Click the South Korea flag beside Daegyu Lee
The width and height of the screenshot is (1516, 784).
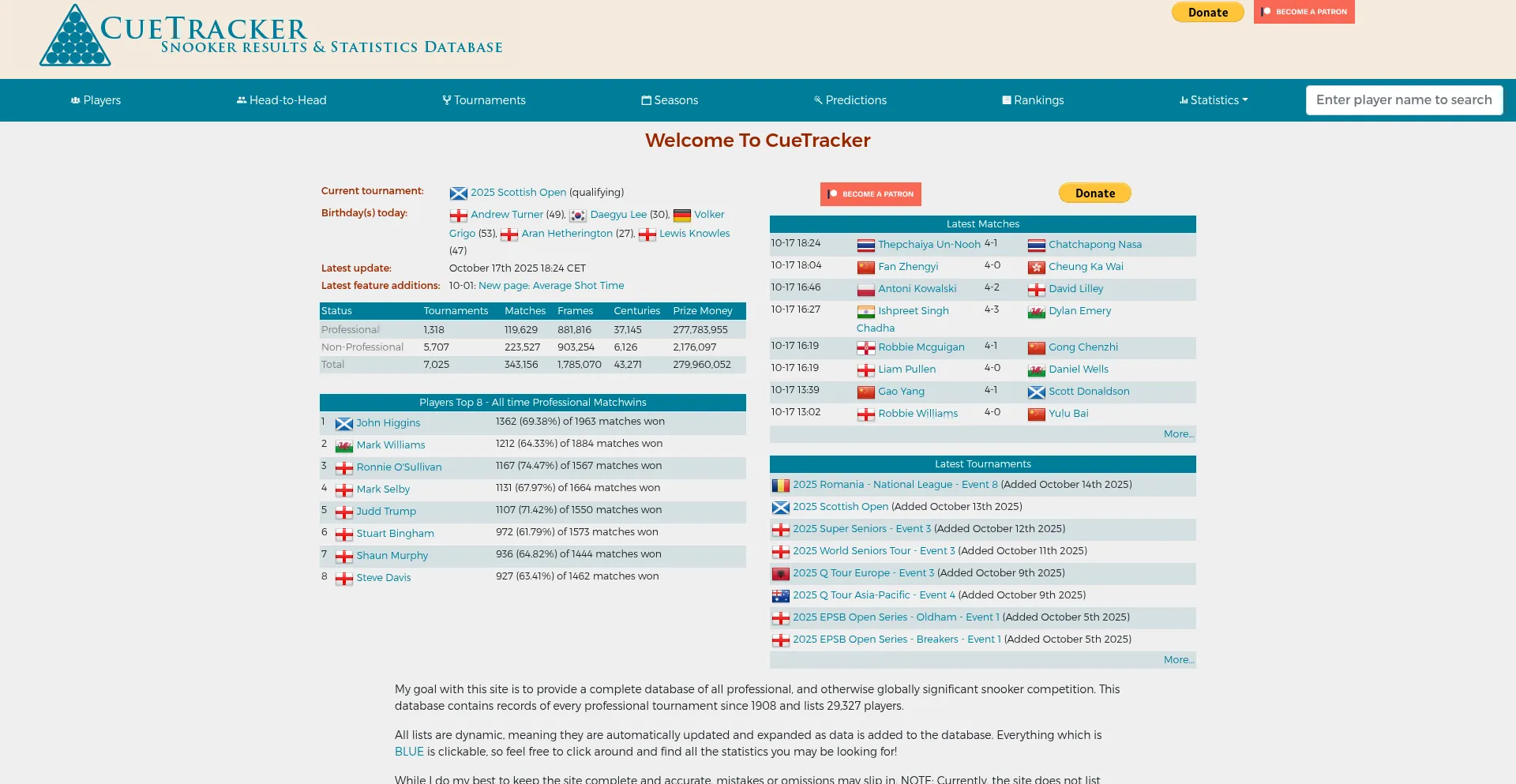point(578,216)
